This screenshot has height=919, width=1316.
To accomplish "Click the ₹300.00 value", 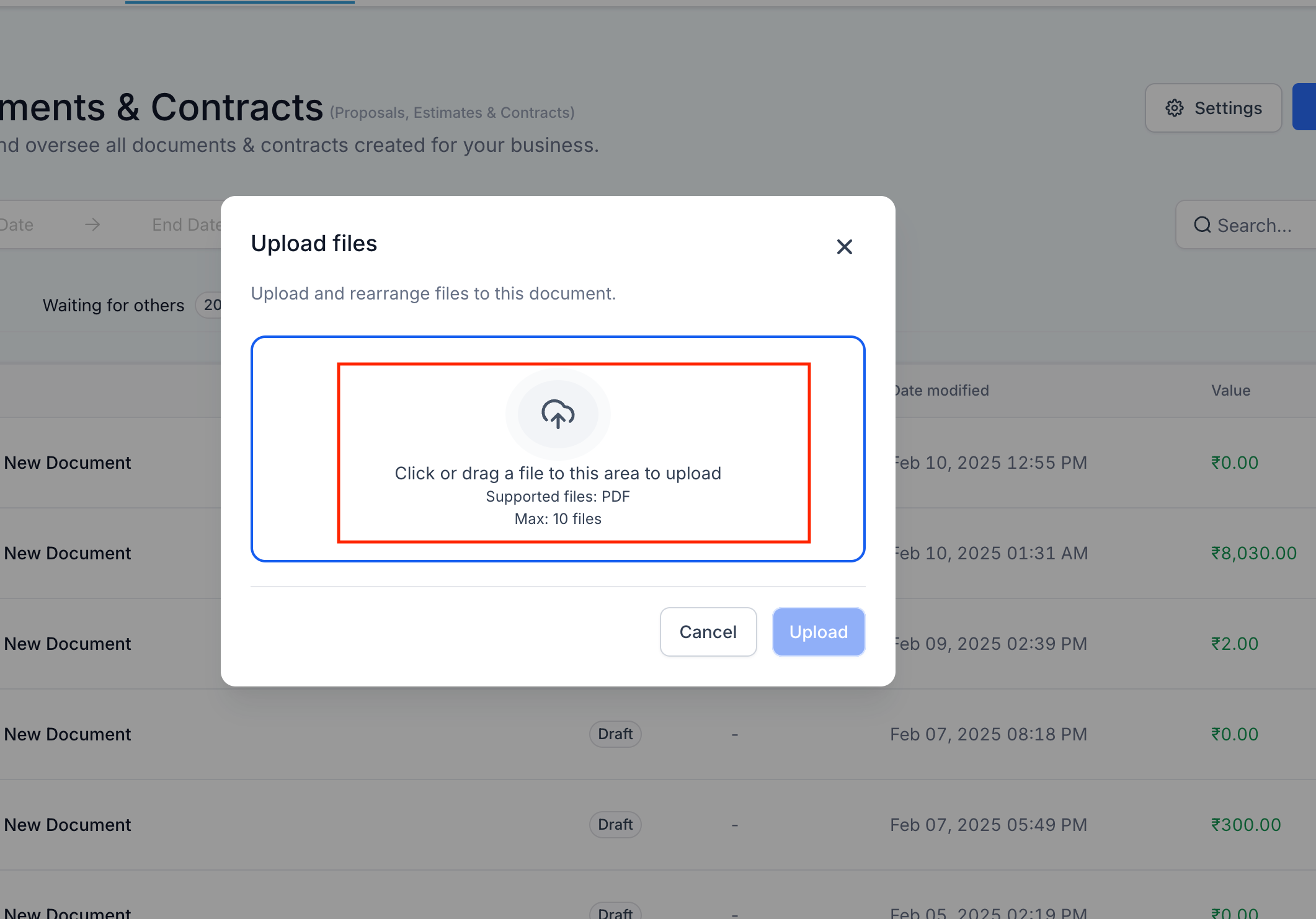I will tap(1245, 825).
